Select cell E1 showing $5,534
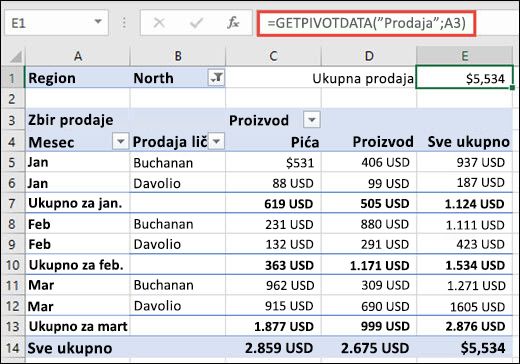Image resolution: width=520 pixels, height=364 pixels. click(x=465, y=78)
